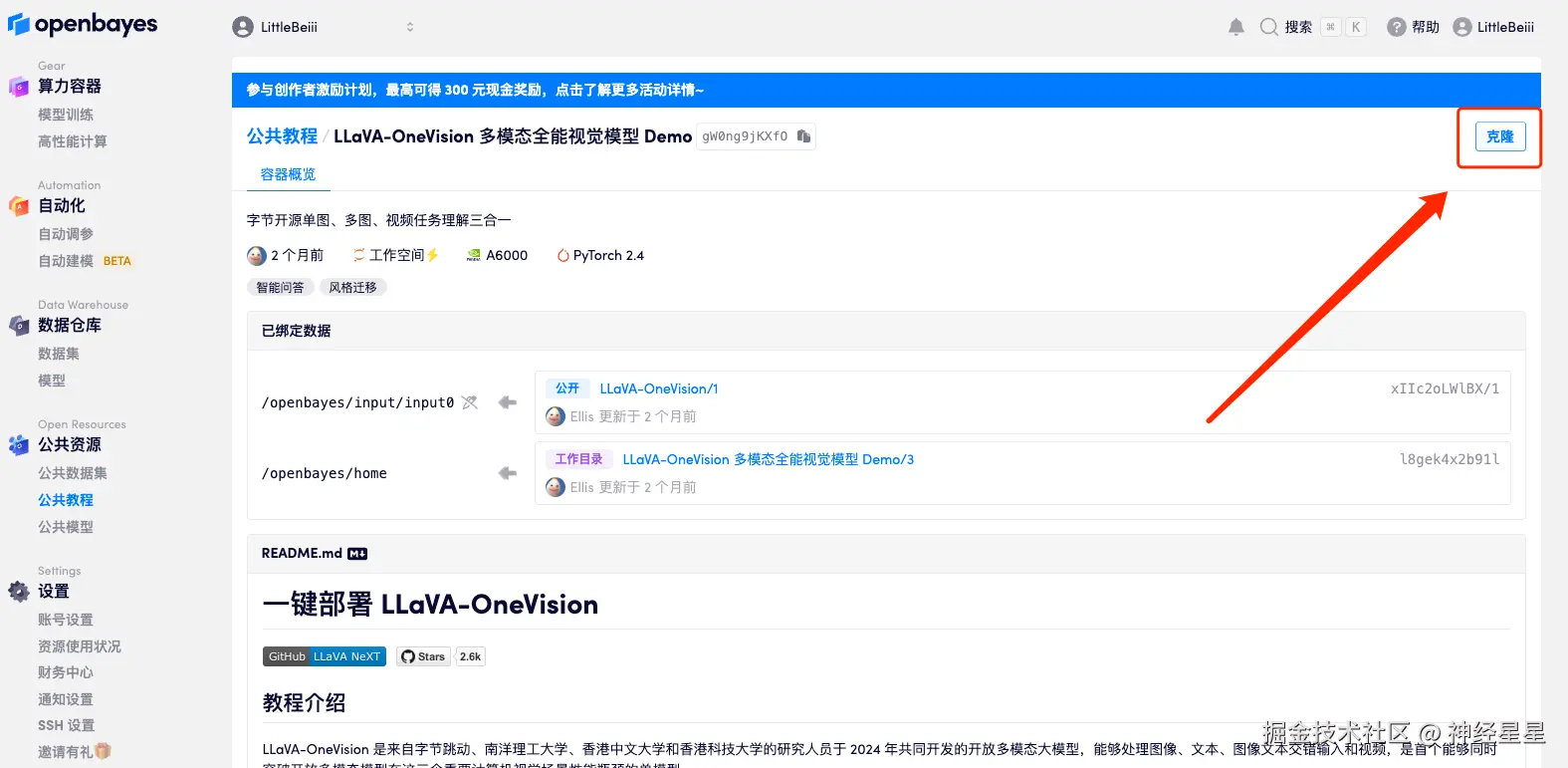Open 公共数据集

coord(73,473)
